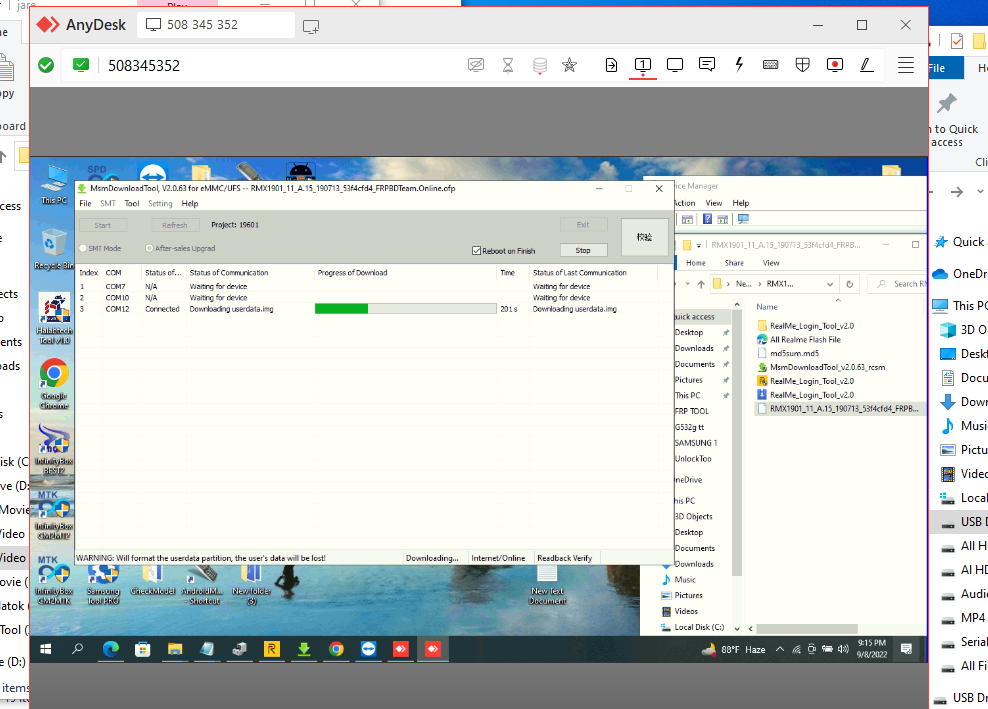The image size is (988, 709).
Task: Add AnyDesk address to favorites star
Action: [569, 65]
